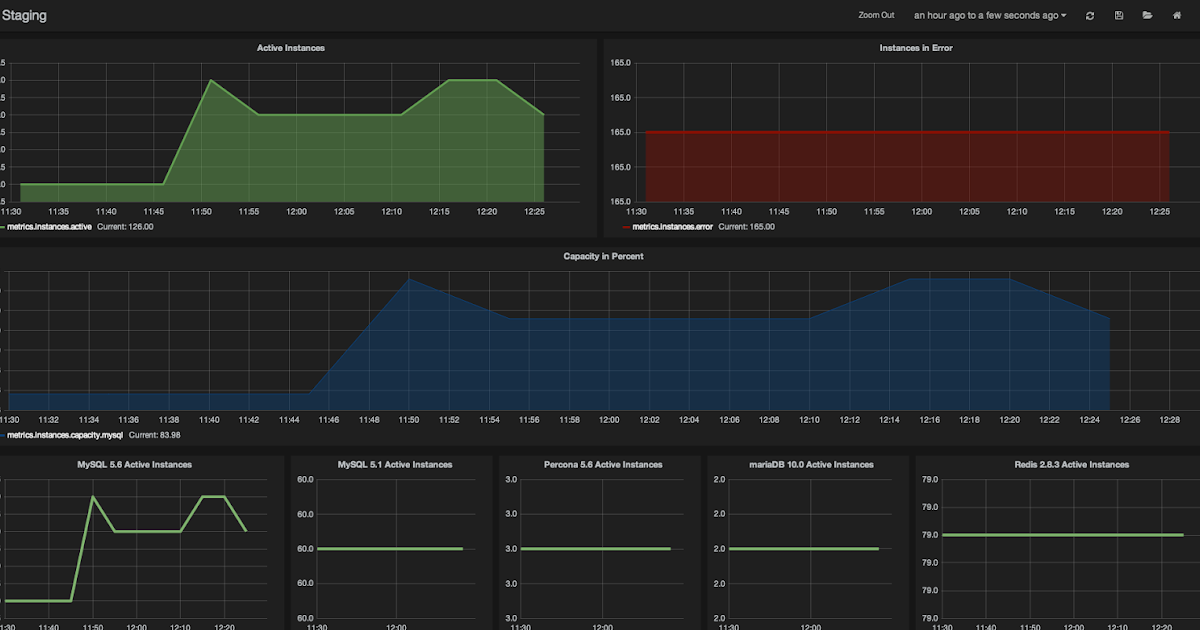
Task: Open the MySQL 5.1 Active Instances panel menu
Action: click(x=393, y=464)
